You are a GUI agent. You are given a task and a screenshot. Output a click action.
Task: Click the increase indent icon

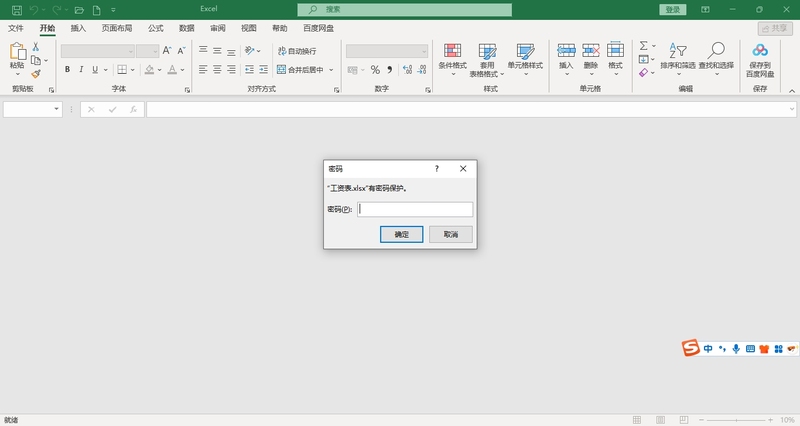(x=263, y=69)
